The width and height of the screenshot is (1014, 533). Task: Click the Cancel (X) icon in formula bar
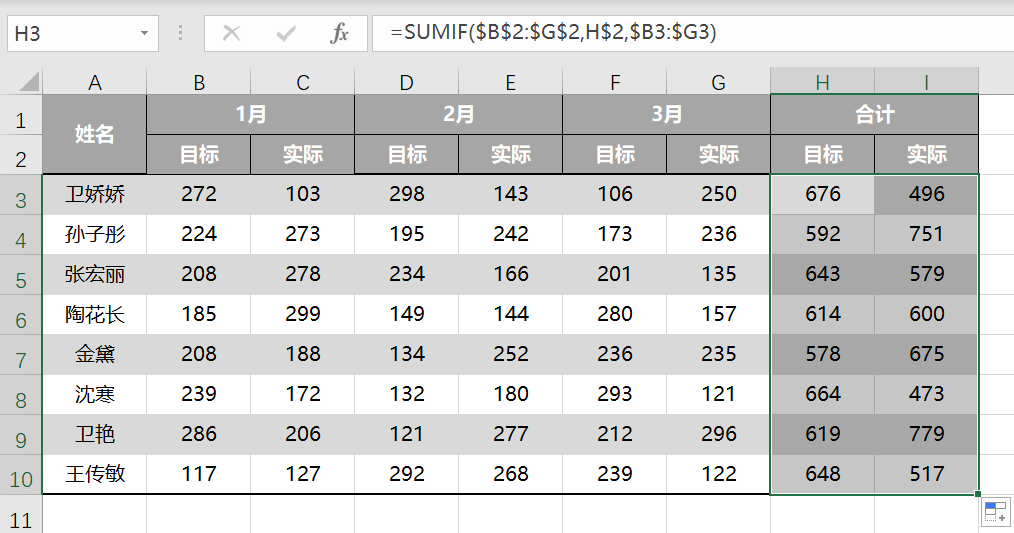point(232,34)
